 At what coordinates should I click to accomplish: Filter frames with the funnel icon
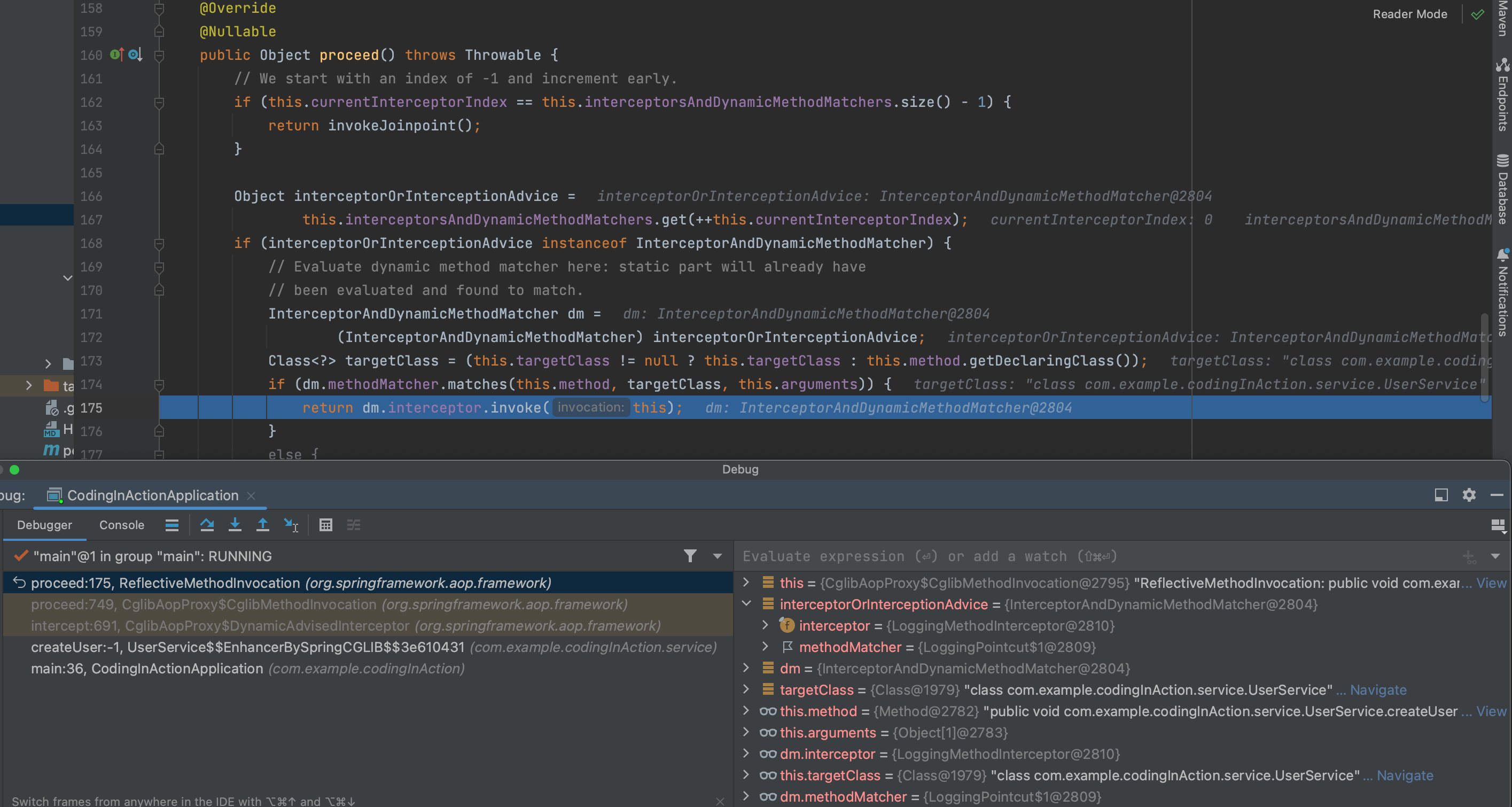[x=690, y=556]
